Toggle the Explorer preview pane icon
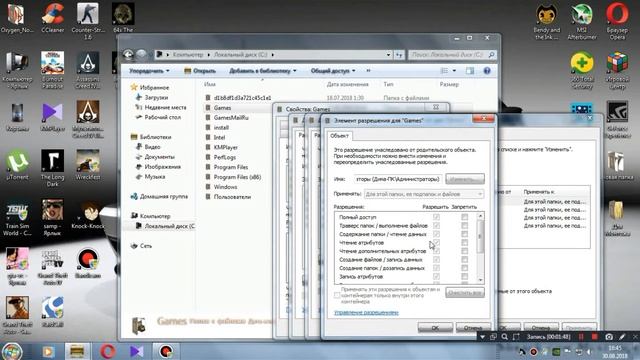Screen dimensions: 640x360 470,71
